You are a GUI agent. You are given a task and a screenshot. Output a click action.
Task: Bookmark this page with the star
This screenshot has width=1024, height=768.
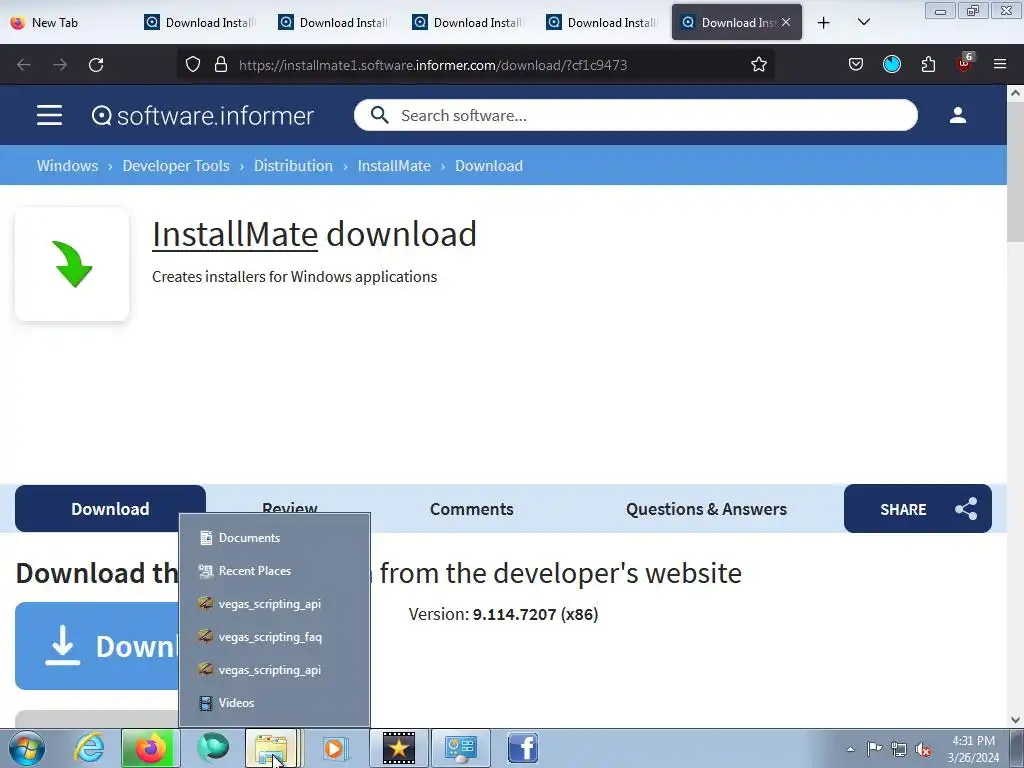click(758, 65)
